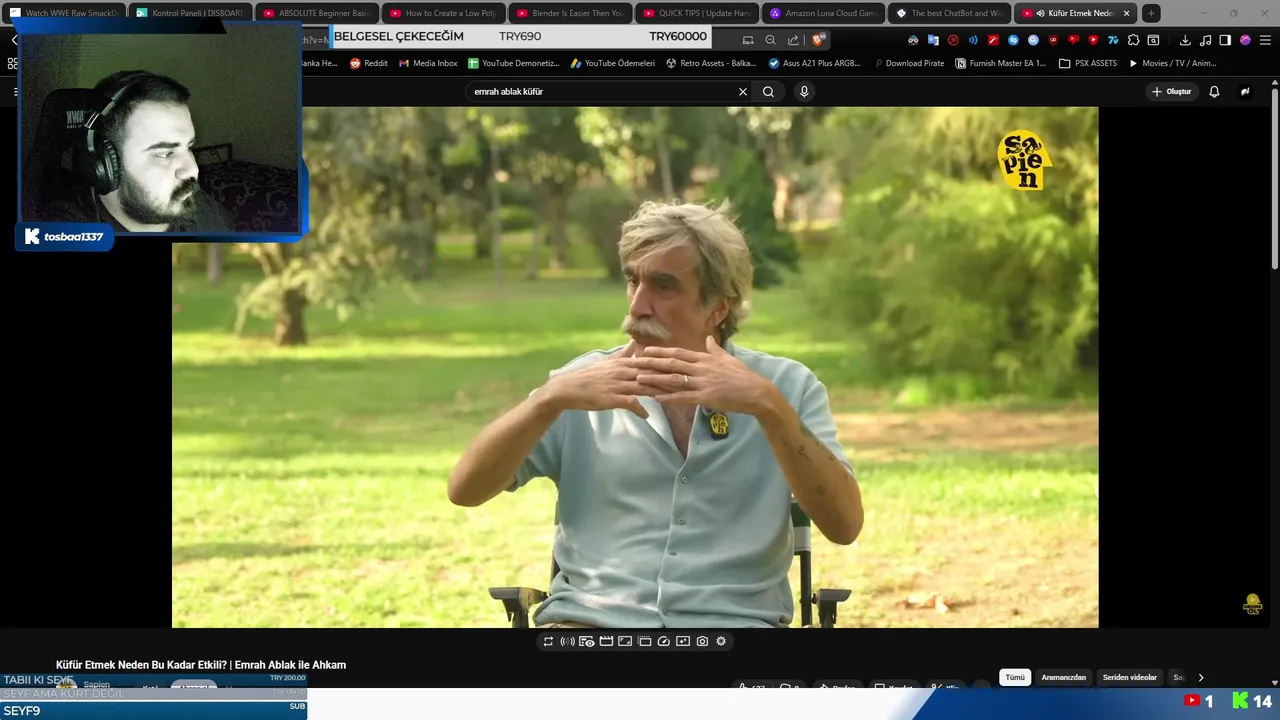
Task: Open the gear settings icon under video
Action: [x=721, y=641]
